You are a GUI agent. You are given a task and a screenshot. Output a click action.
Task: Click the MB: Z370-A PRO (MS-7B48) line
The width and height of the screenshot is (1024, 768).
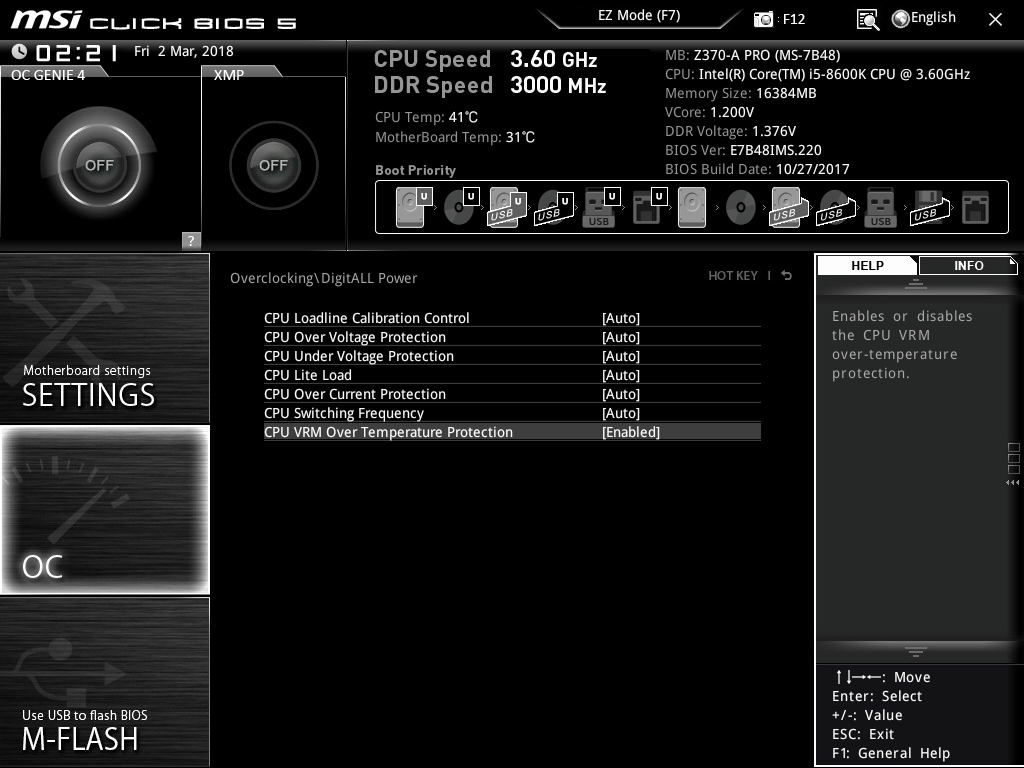752,56
